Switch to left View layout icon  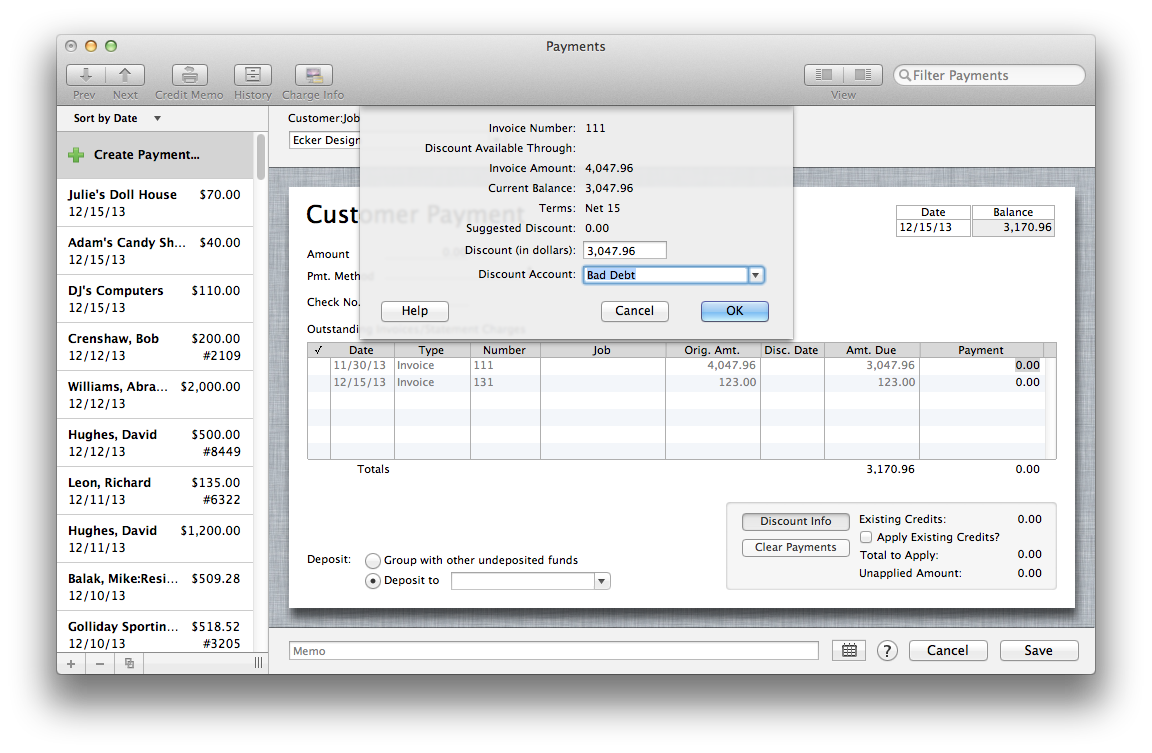coord(824,74)
